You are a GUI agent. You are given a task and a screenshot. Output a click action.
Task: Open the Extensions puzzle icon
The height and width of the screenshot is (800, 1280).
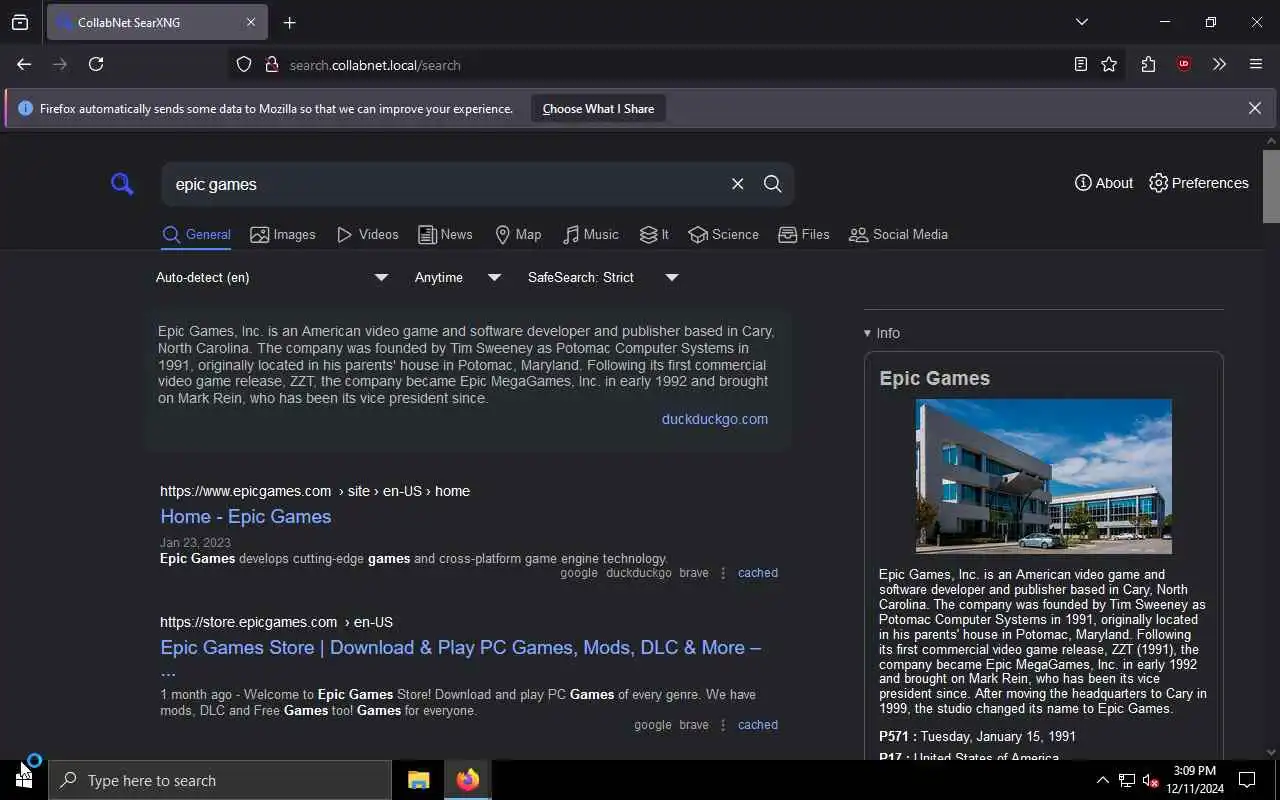pos(1148,64)
